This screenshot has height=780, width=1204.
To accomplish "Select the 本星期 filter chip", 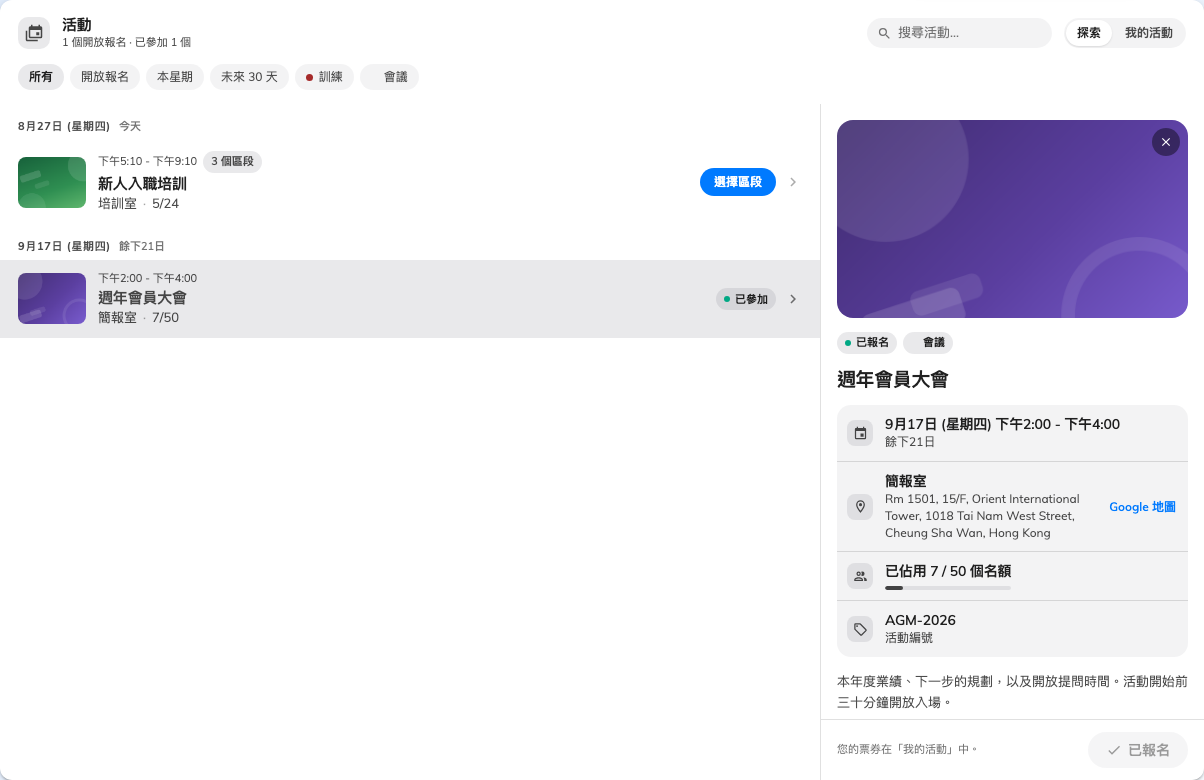I will click(x=175, y=77).
